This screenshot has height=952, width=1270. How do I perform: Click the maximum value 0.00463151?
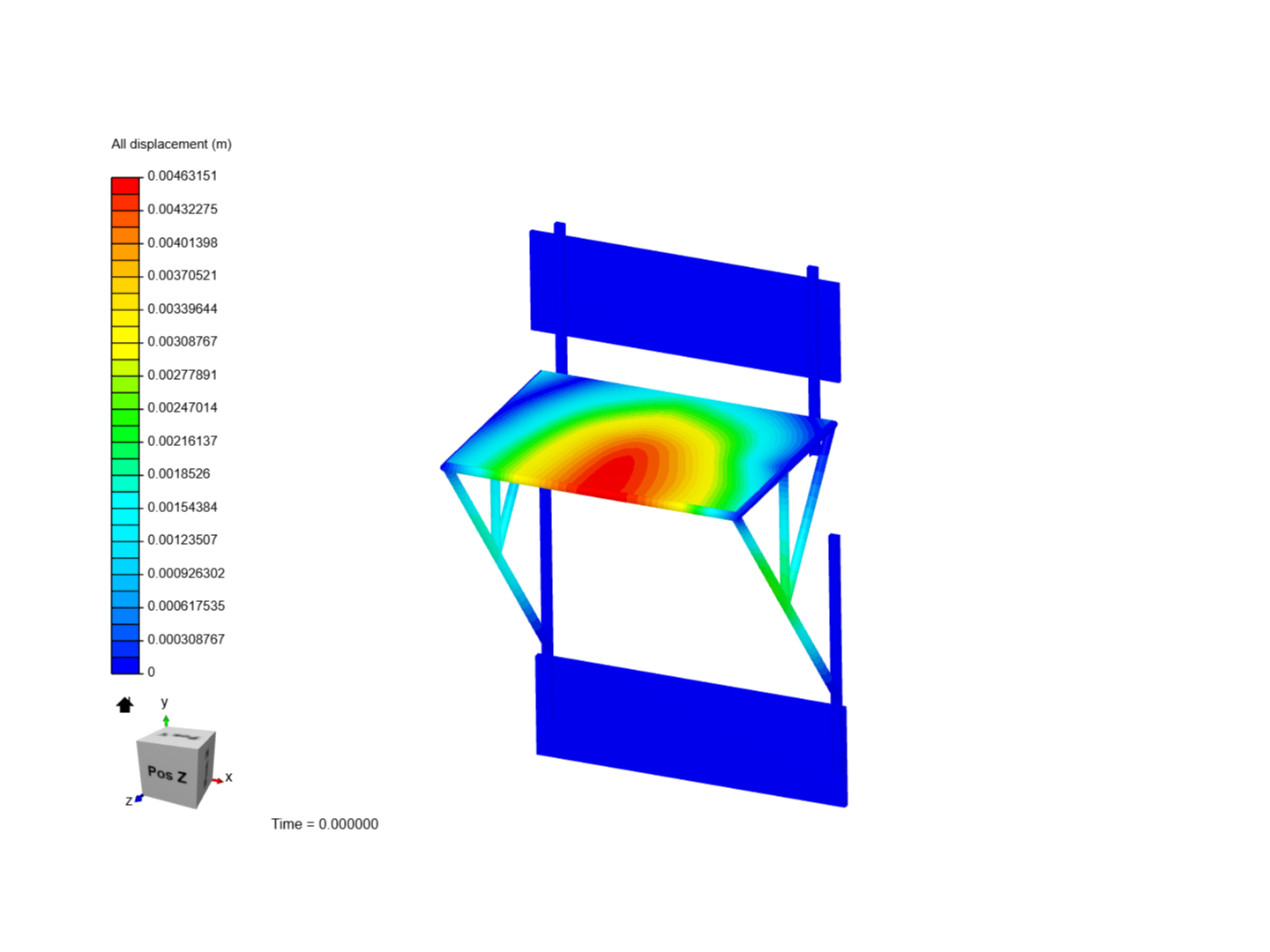point(182,175)
